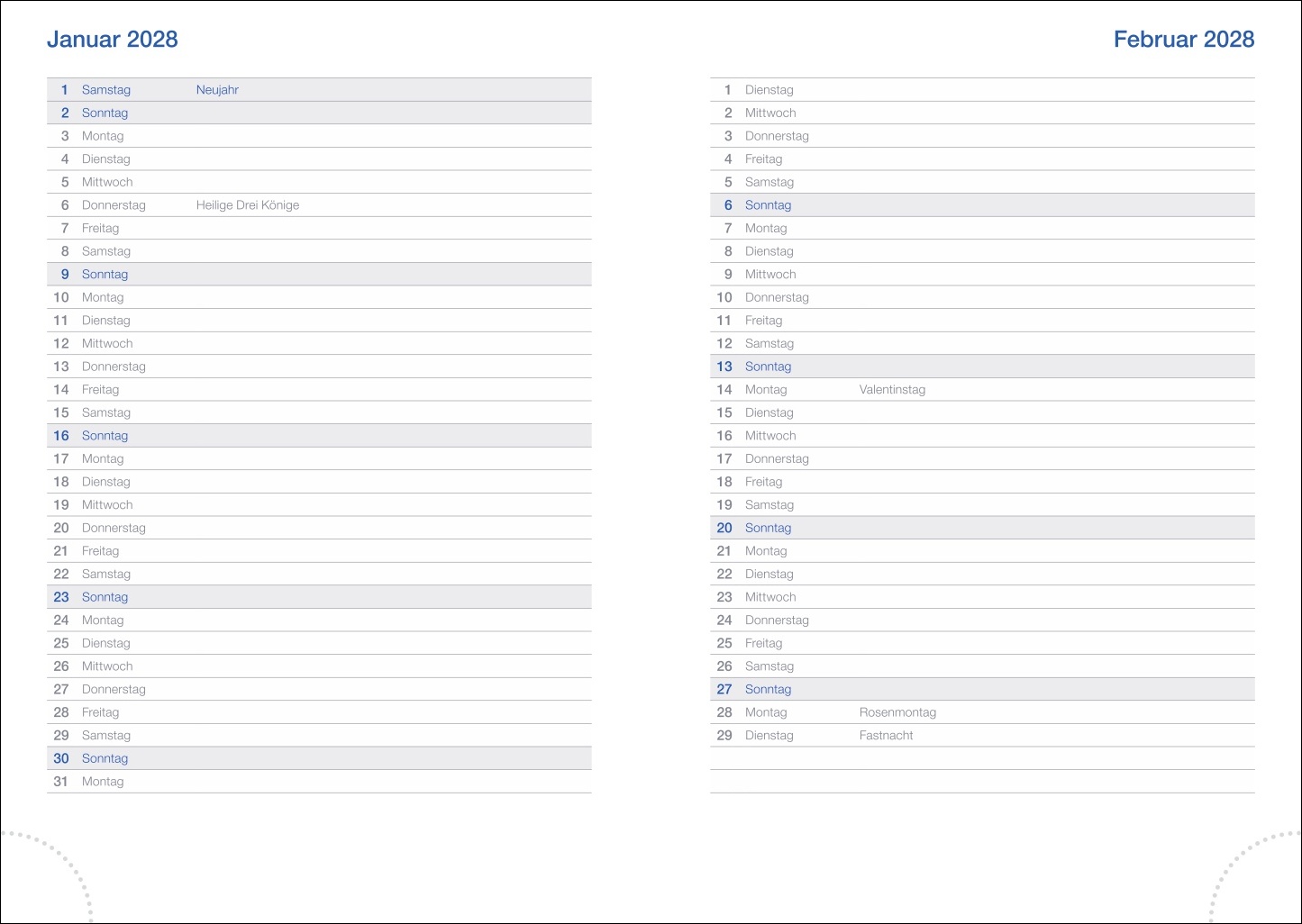Click the Valentinstag entry in February

click(891, 390)
